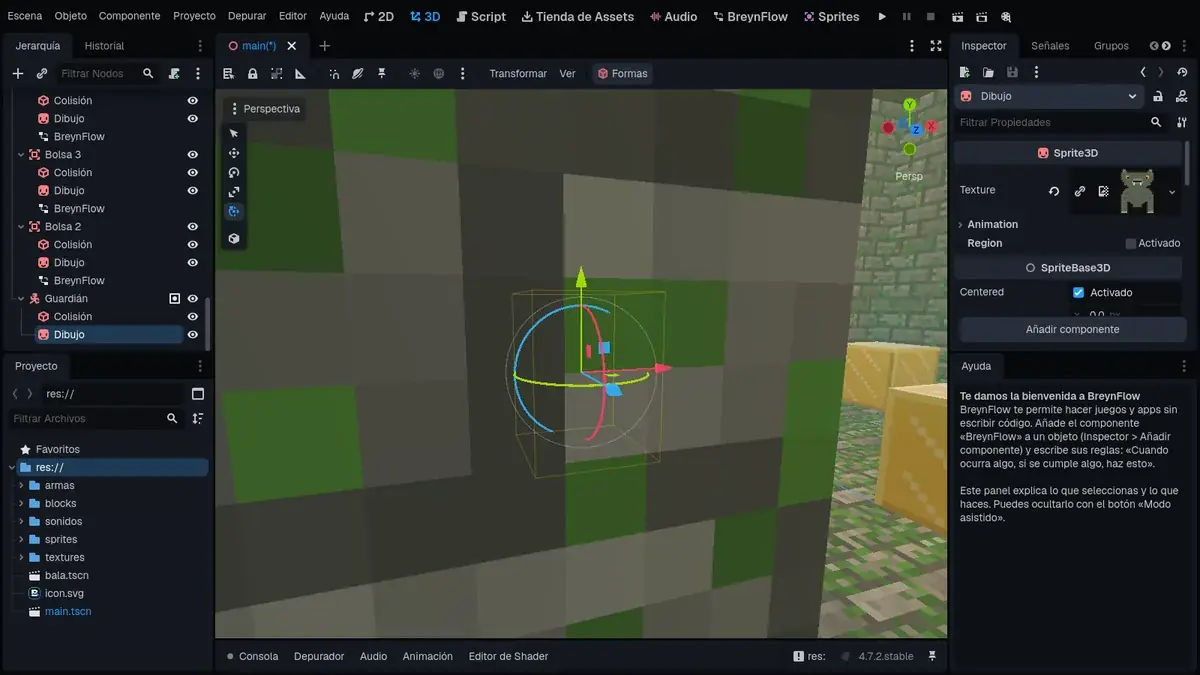The image size is (1200, 675).
Task: Lock the selected node with the padlock icon
Action: click(x=252, y=73)
